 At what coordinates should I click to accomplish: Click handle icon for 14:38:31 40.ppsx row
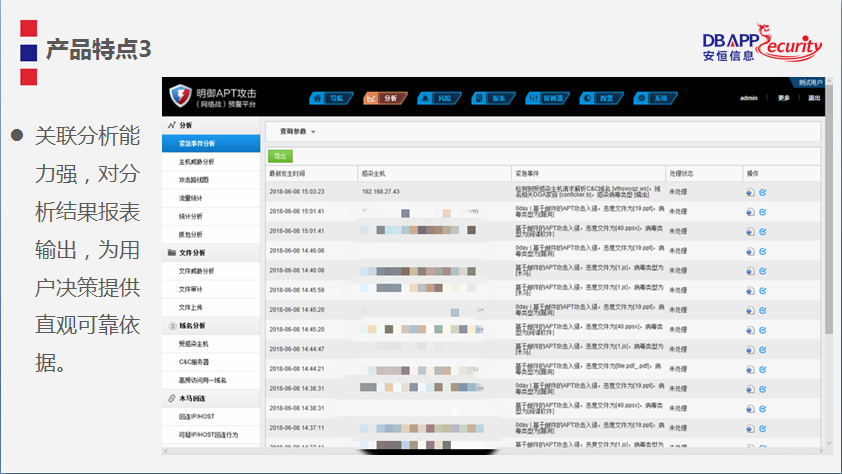(763, 409)
